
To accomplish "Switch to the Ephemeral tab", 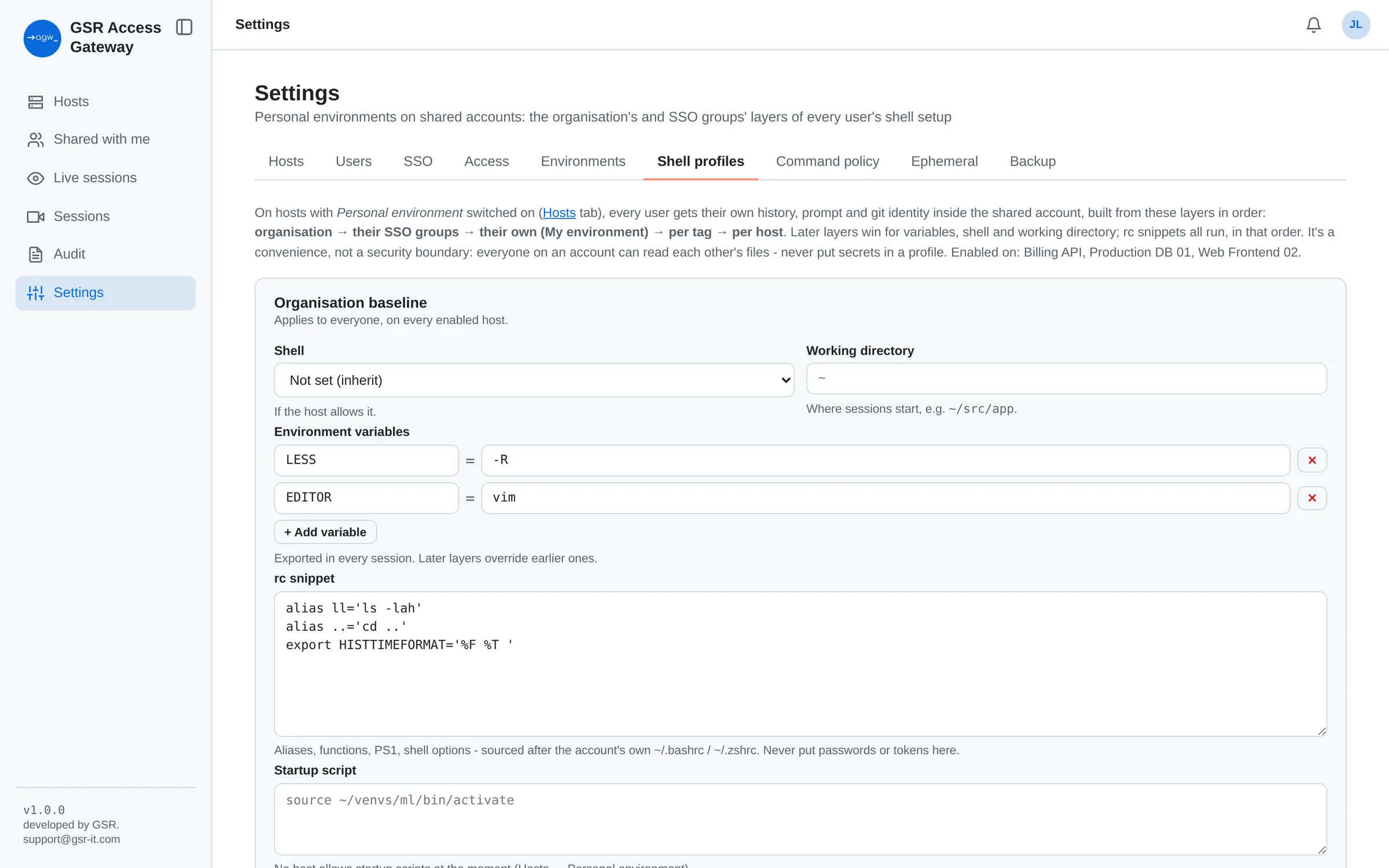I will click(x=944, y=161).
